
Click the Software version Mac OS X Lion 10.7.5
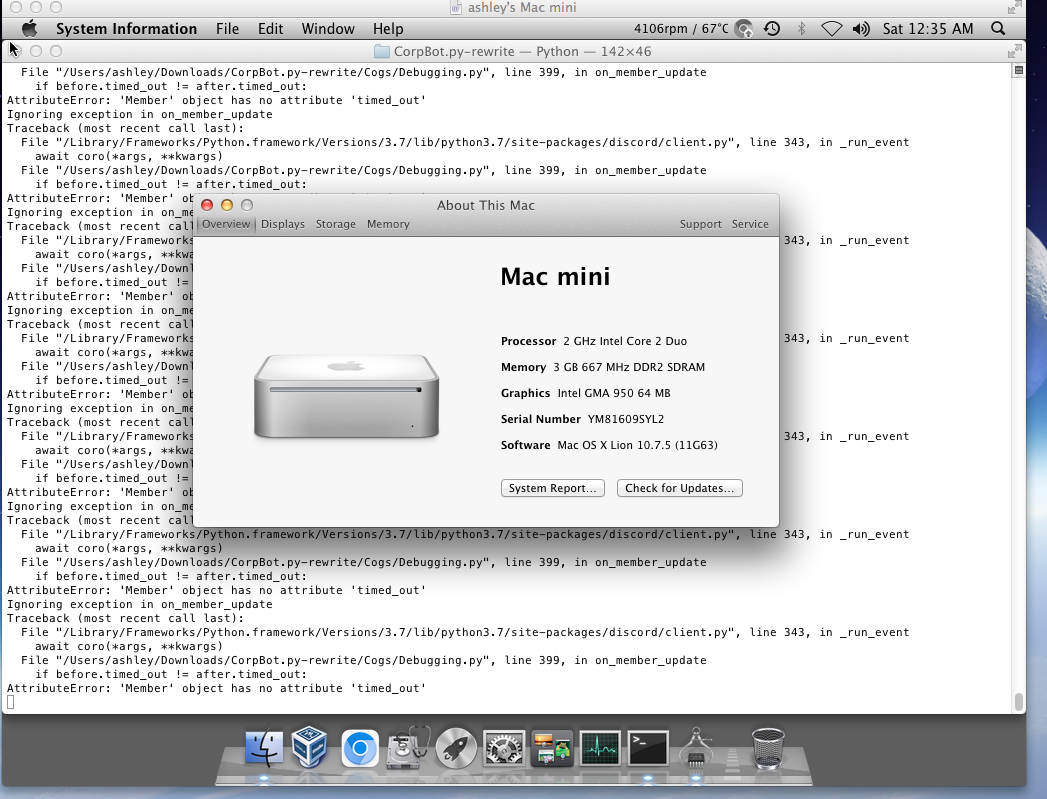638,445
